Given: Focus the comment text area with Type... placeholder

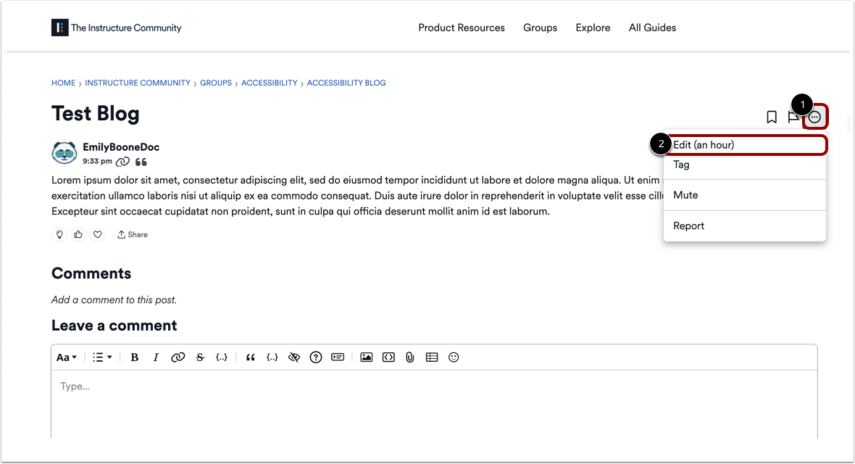Looking at the screenshot, I should pos(434,405).
